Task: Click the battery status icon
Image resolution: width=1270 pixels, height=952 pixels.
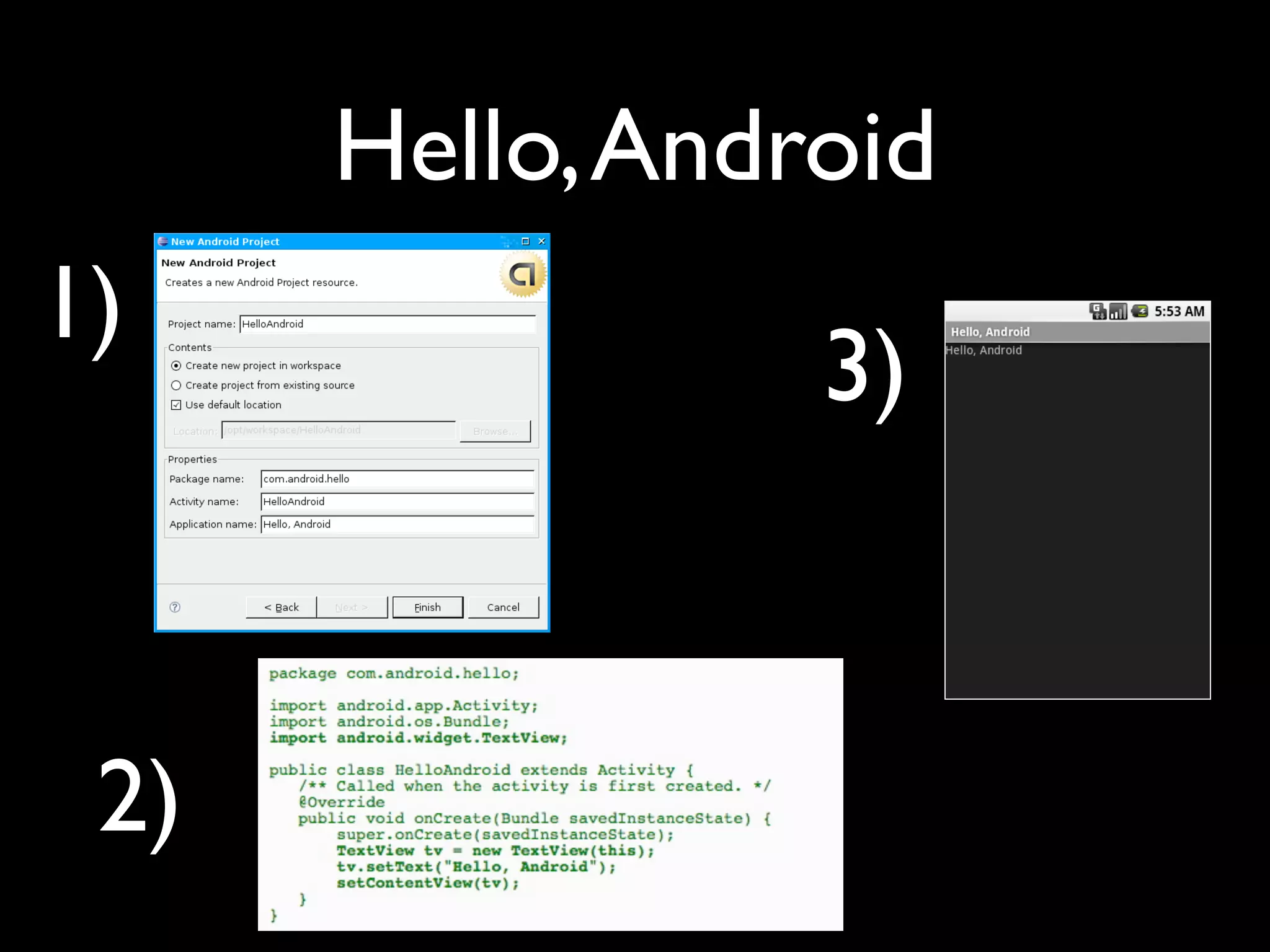Action: tap(1140, 311)
